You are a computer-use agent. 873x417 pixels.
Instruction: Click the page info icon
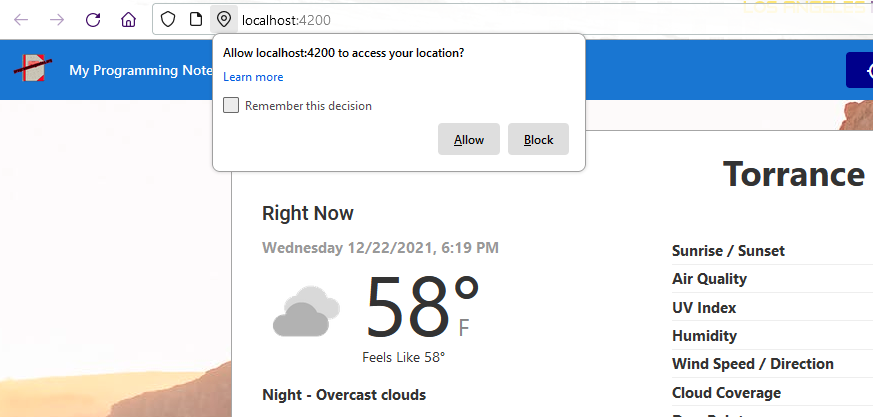[x=196, y=20]
